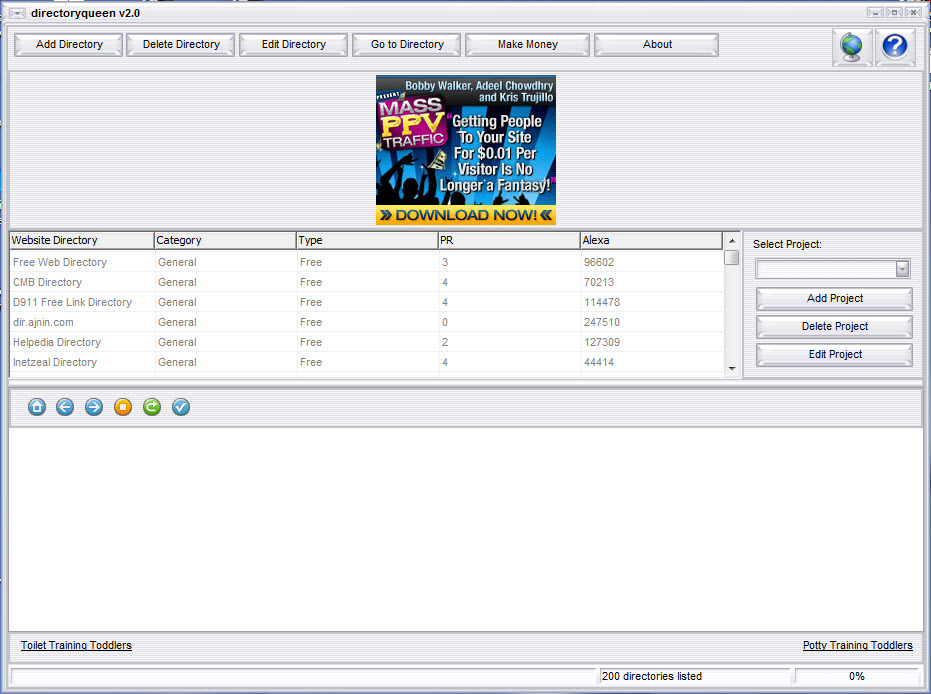Click Go to Directory
This screenshot has width=931, height=694.
(x=407, y=45)
